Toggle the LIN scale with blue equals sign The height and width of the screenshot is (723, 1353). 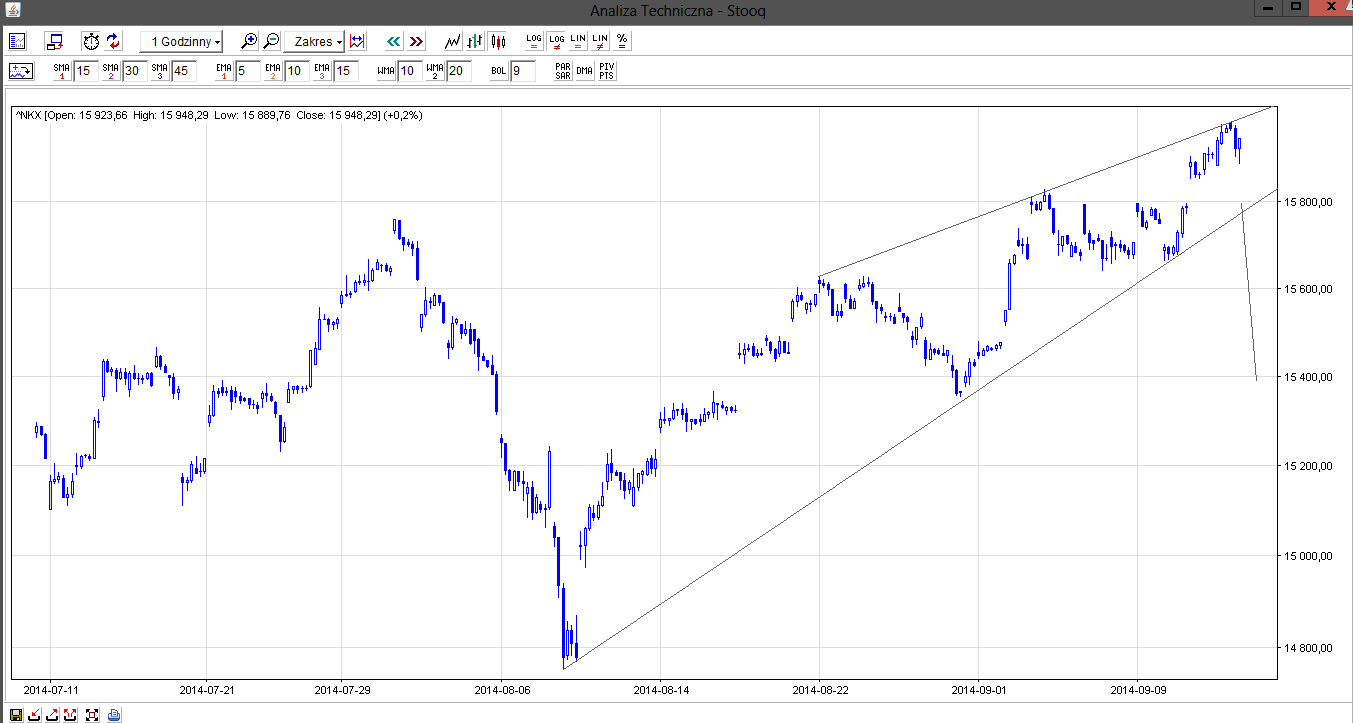pos(578,41)
